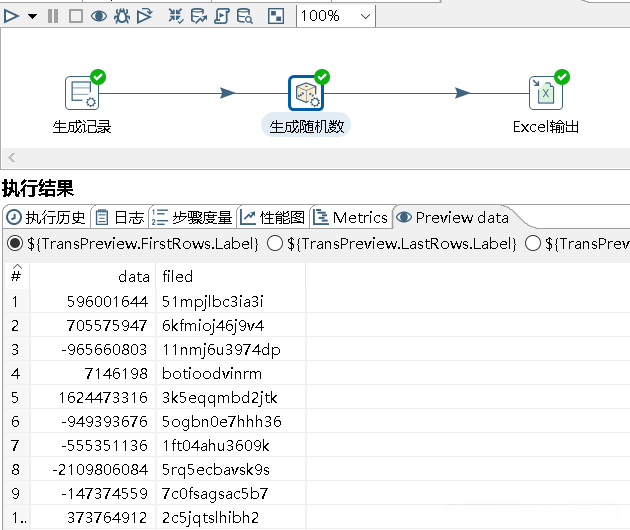Select cell 2c5jqtslhibh2
The height and width of the screenshot is (530, 630).
pyautogui.click(x=231, y=517)
